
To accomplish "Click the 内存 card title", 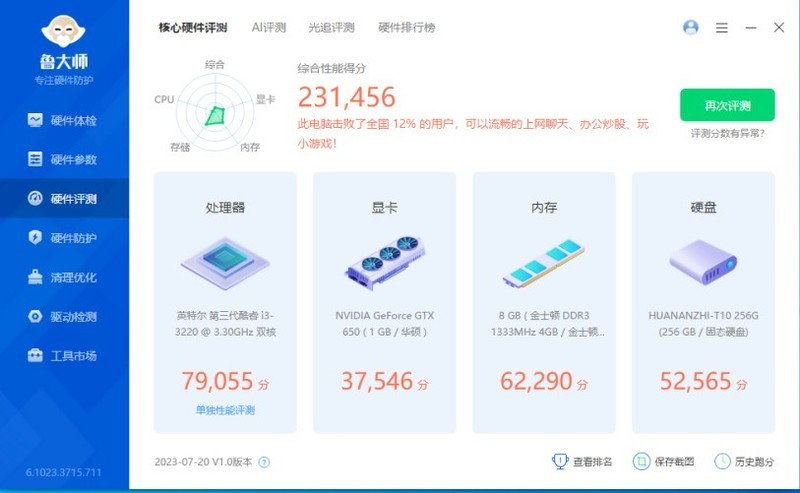I will [544, 208].
